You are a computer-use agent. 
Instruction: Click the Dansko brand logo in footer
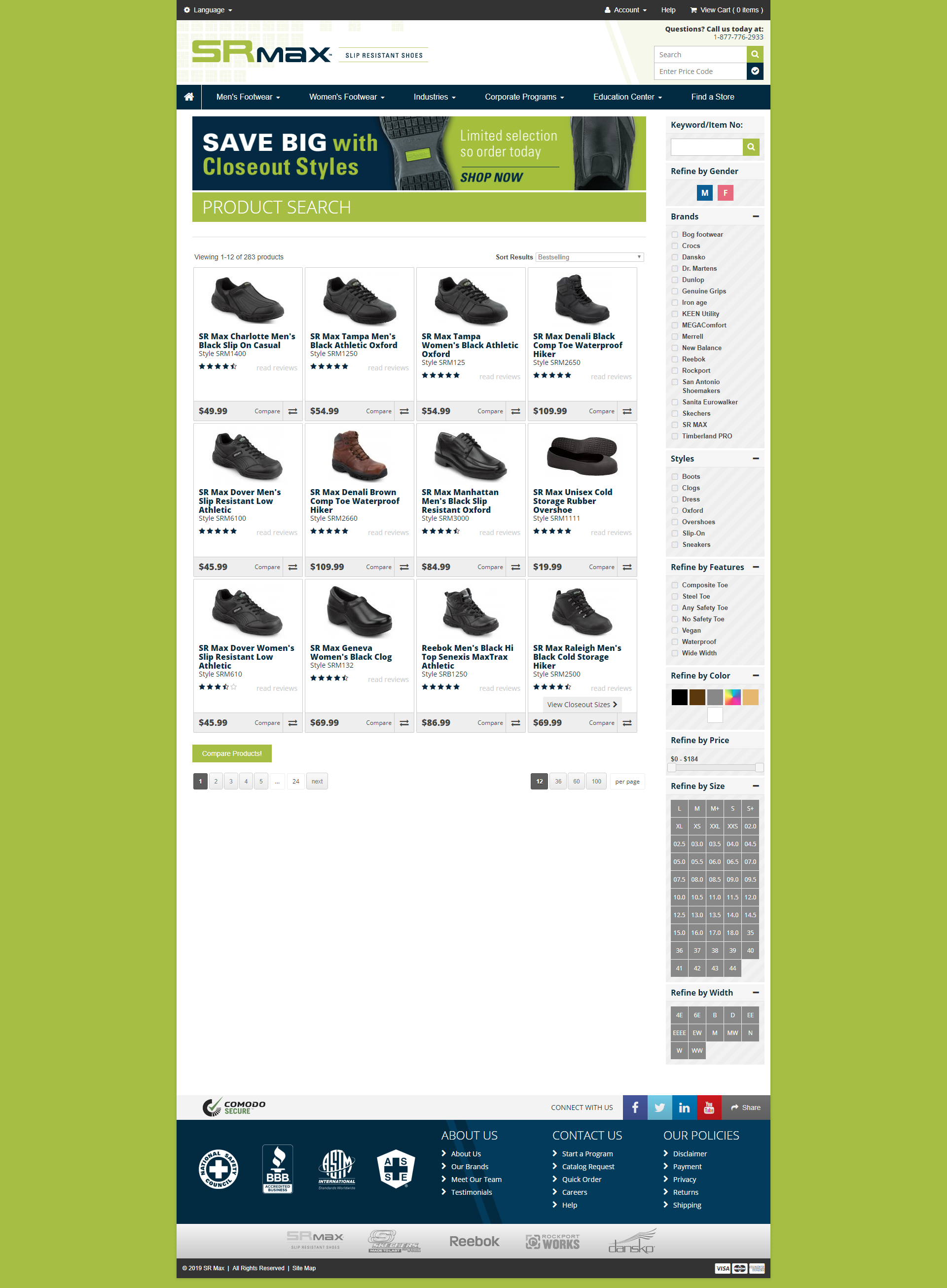pos(631,1241)
